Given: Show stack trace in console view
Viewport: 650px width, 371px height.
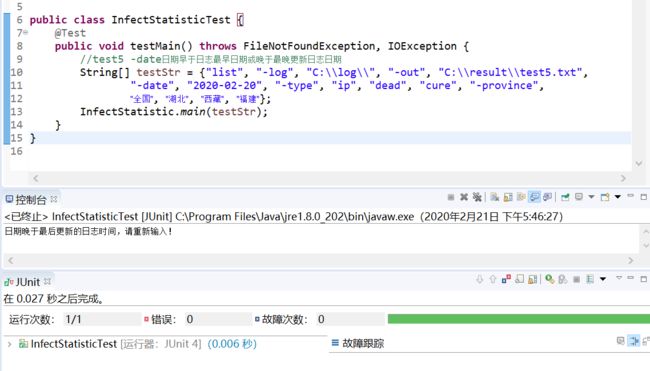Looking at the screenshot, I should coord(621,341).
